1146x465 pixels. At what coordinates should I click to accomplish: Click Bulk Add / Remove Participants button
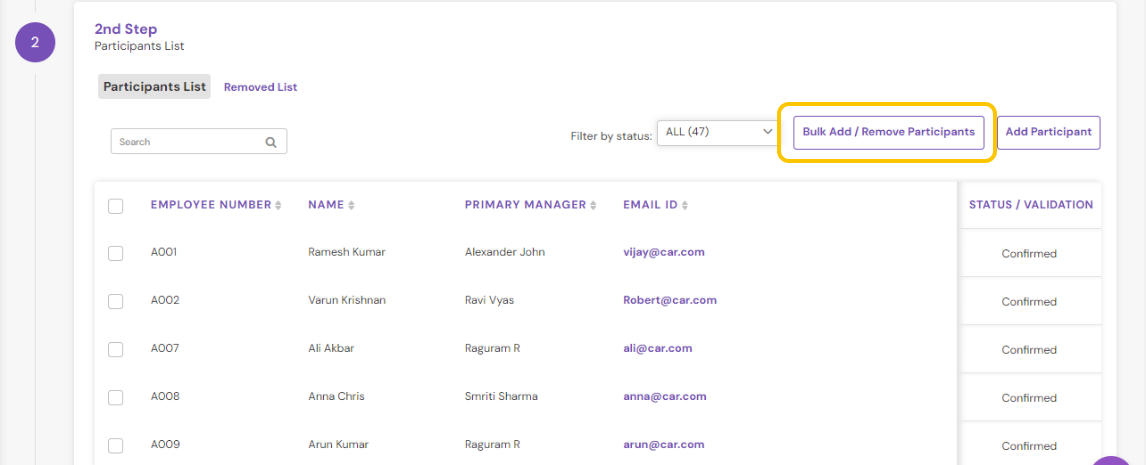pyautogui.click(x=888, y=132)
